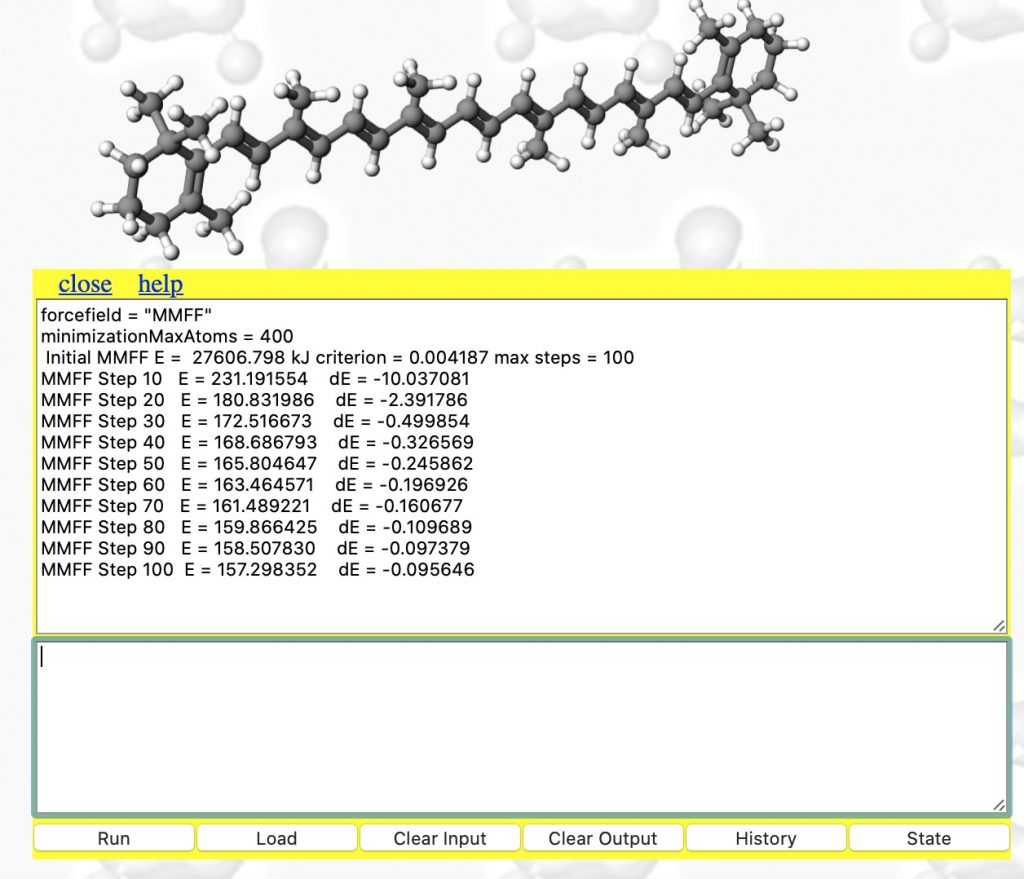Image resolution: width=1024 pixels, height=879 pixels.
Task: Click the MMFF Step 50 output line
Action: coord(257,464)
